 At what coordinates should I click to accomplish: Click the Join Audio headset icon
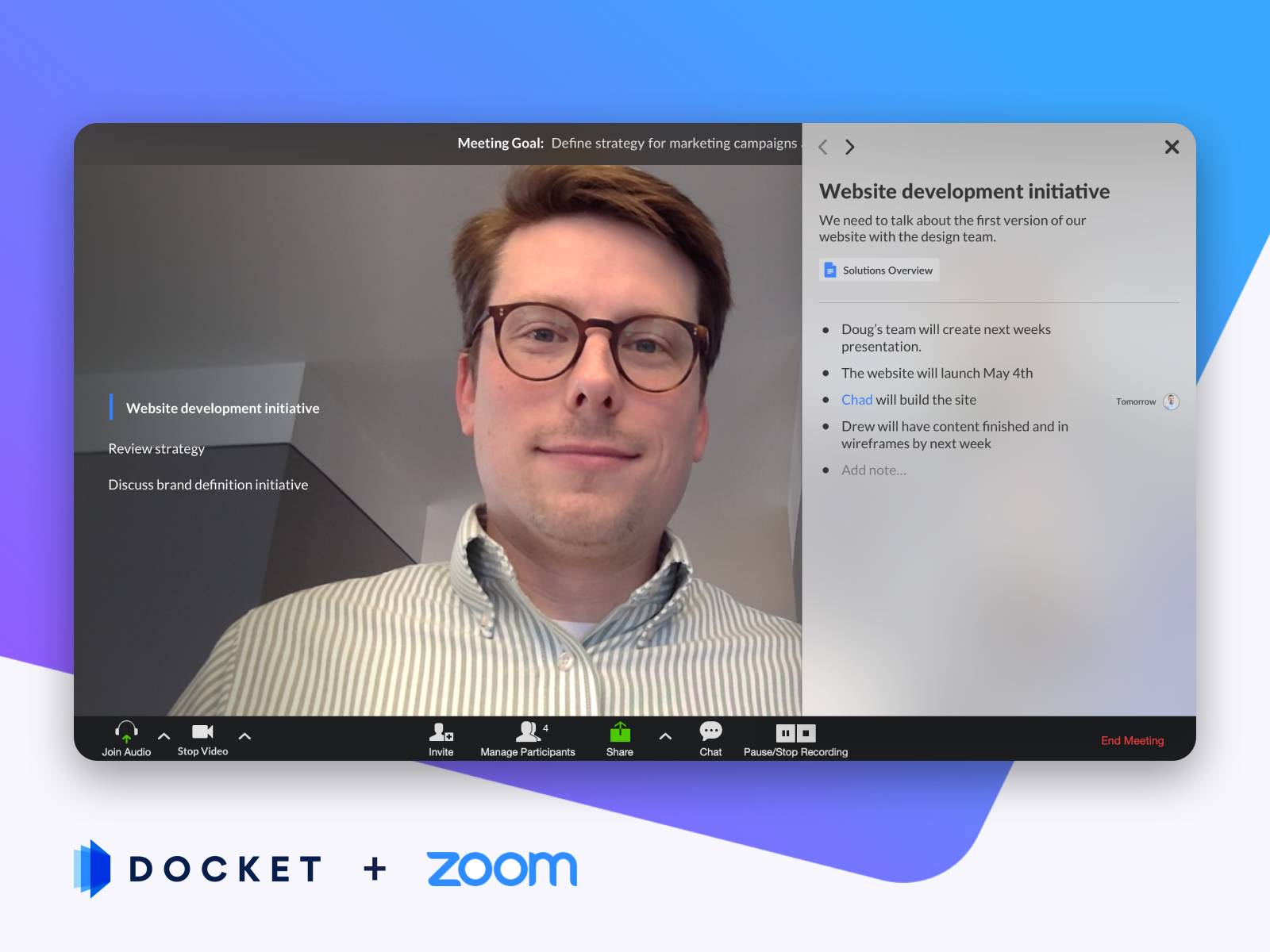pos(125,731)
